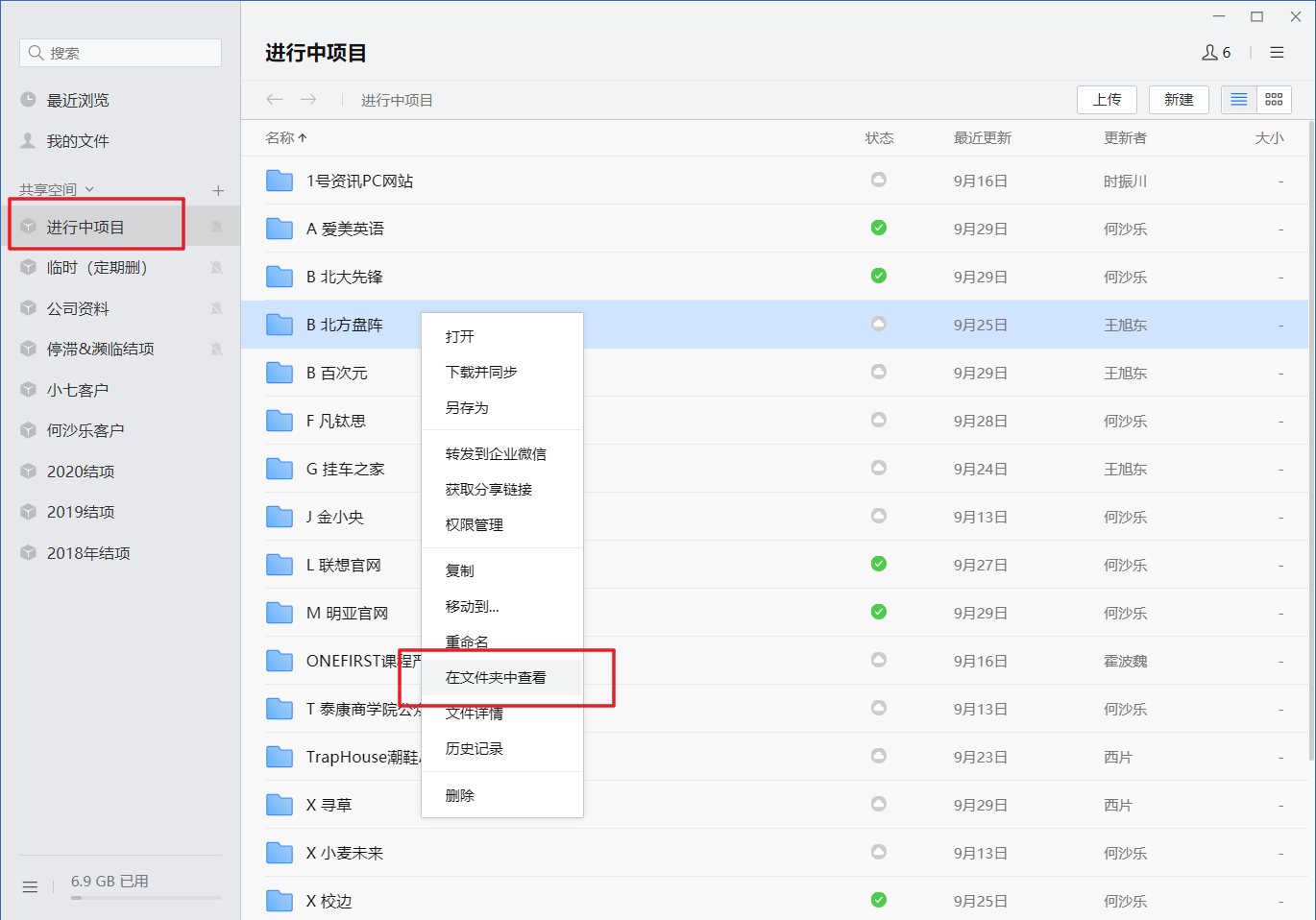1316x920 pixels.
Task: Click green synced status for L 联想官网
Action: pyautogui.click(x=879, y=564)
